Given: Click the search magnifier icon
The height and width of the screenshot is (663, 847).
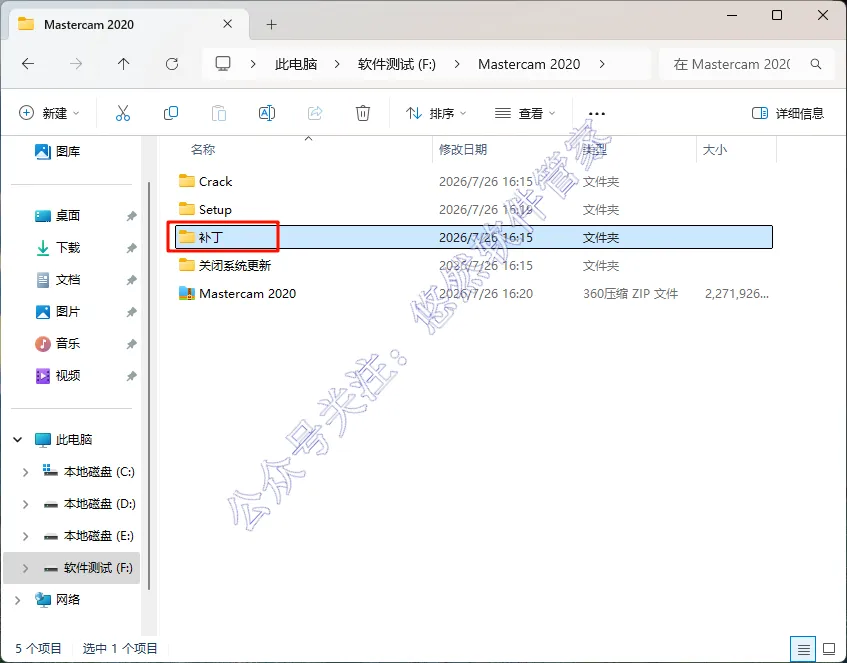Looking at the screenshot, I should pos(816,64).
